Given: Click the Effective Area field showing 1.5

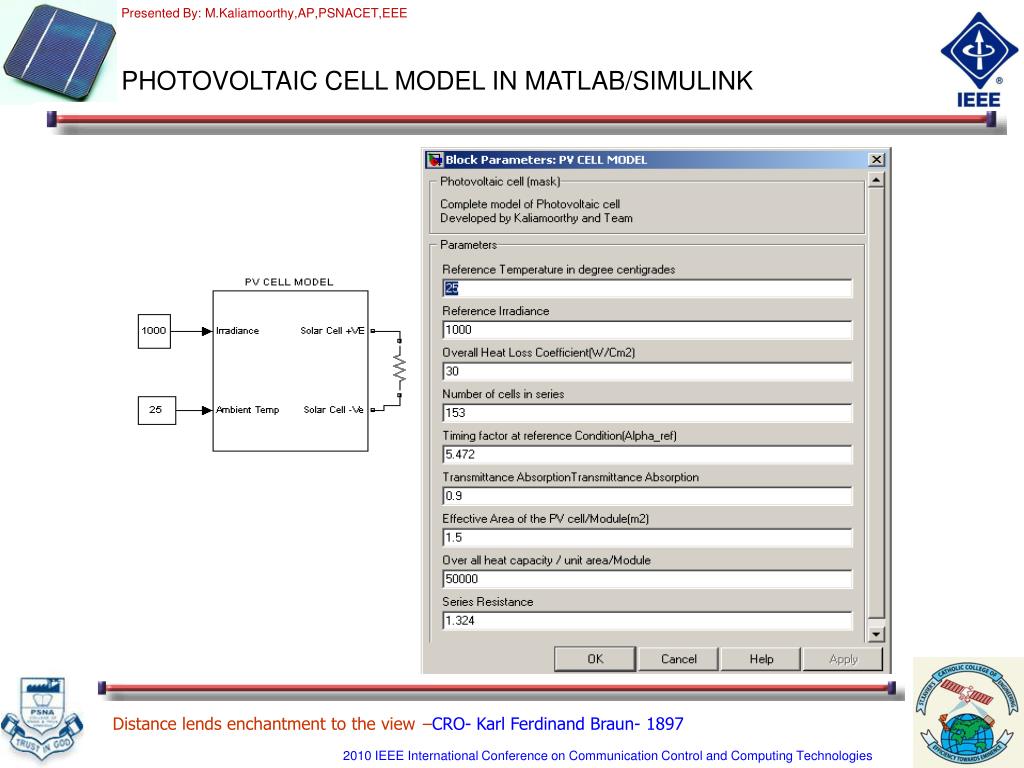Looking at the screenshot, I should pos(647,537).
